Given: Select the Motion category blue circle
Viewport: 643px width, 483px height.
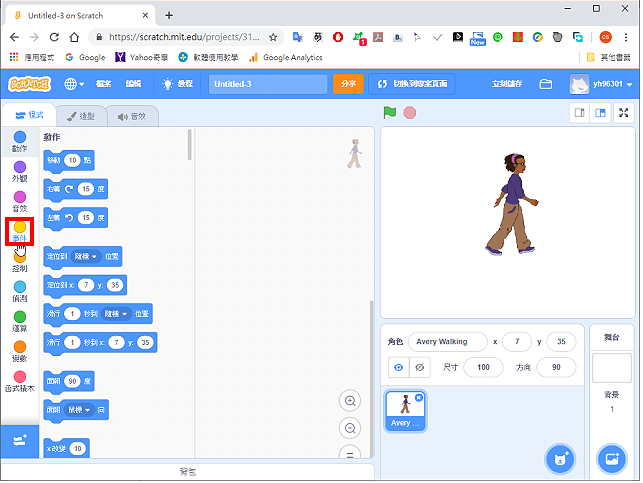Looking at the screenshot, I should (x=20, y=137).
